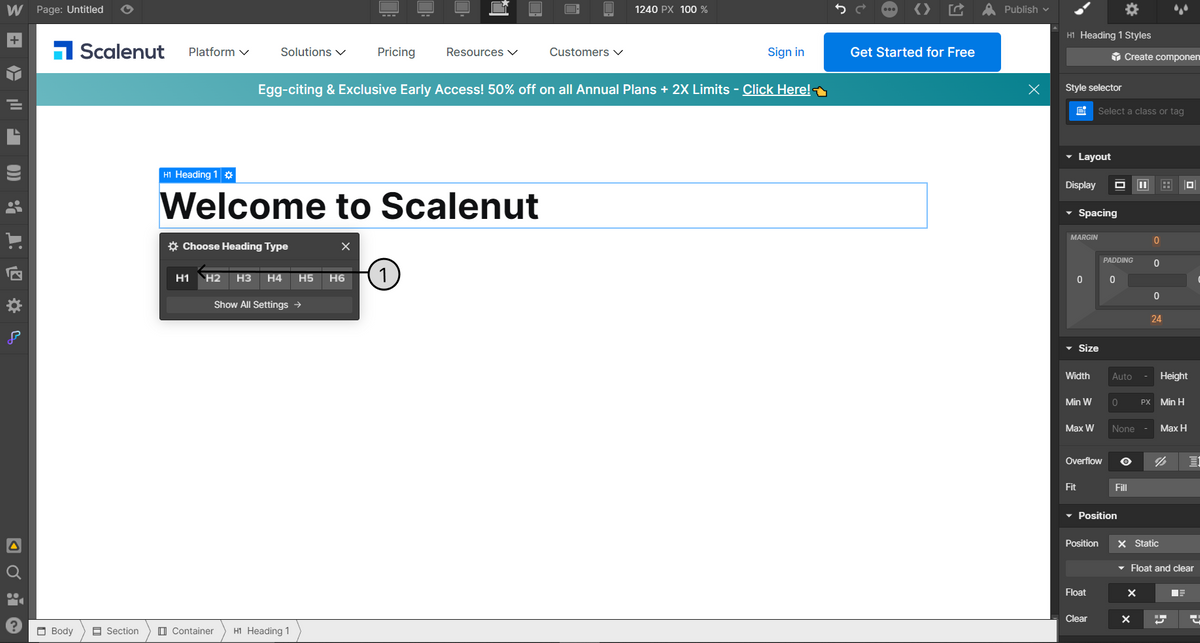
Task: Set overflow to hidden
Action: click(1160, 461)
